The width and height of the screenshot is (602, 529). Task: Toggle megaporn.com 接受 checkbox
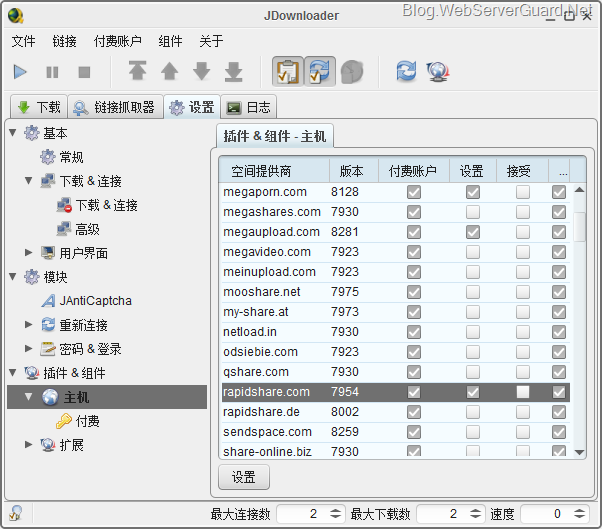click(523, 192)
